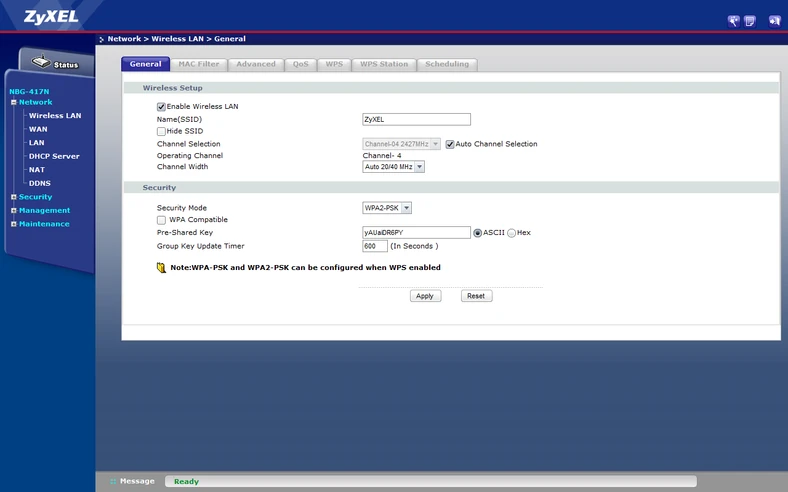Open the router Status icon panel

(55, 63)
